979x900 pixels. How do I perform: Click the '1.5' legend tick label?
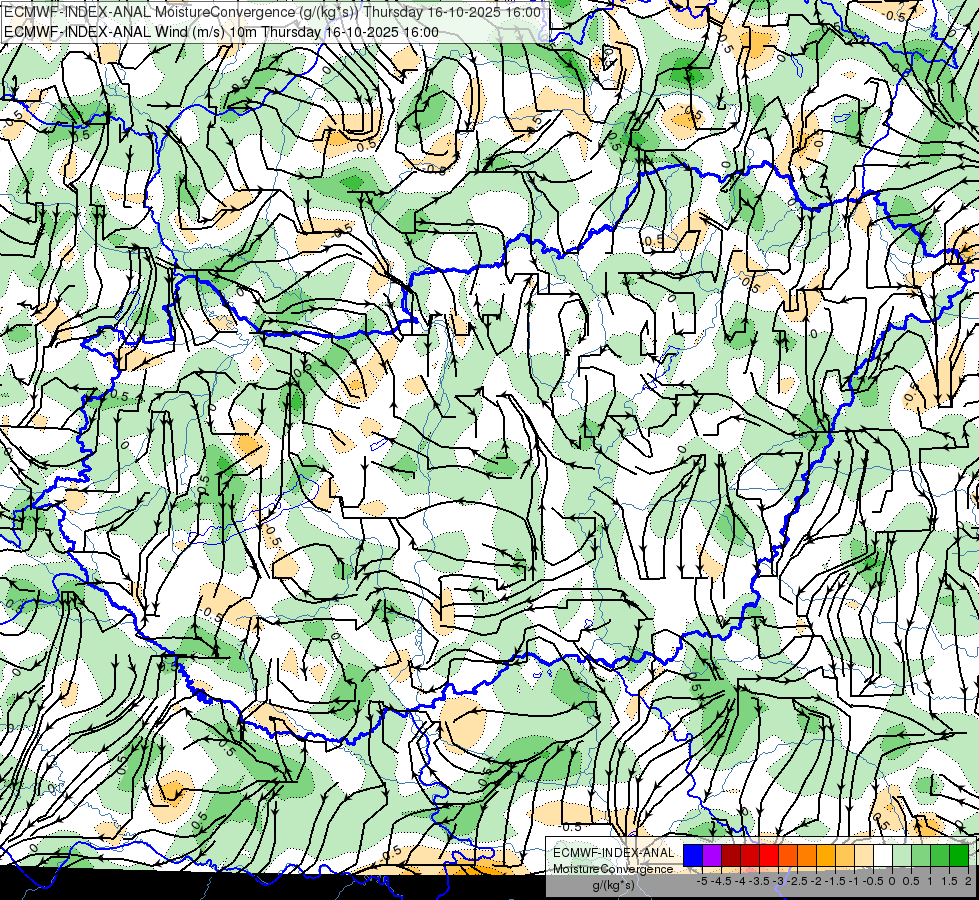click(948, 881)
